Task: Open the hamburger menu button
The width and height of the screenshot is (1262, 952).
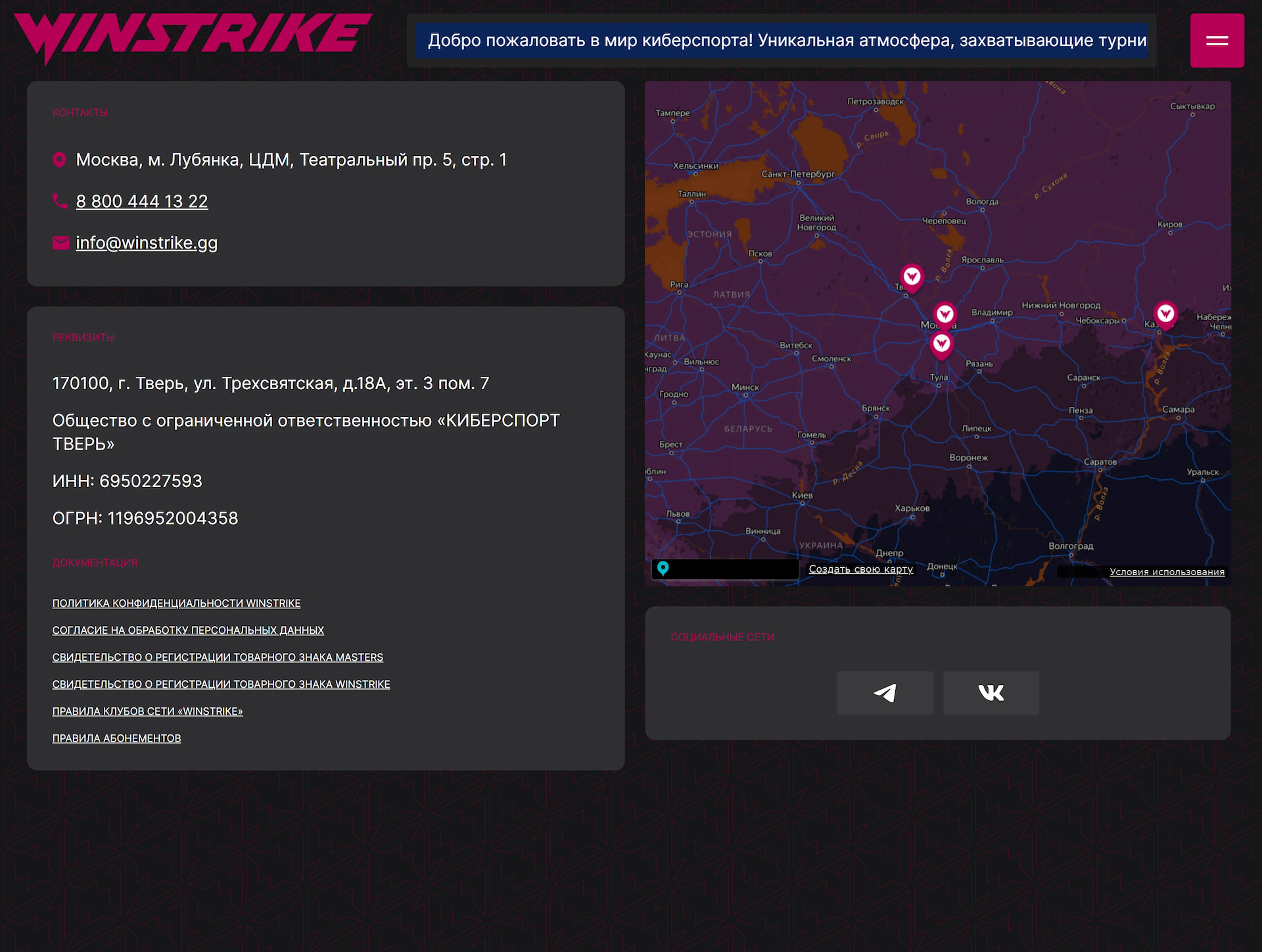Action: (1217, 41)
